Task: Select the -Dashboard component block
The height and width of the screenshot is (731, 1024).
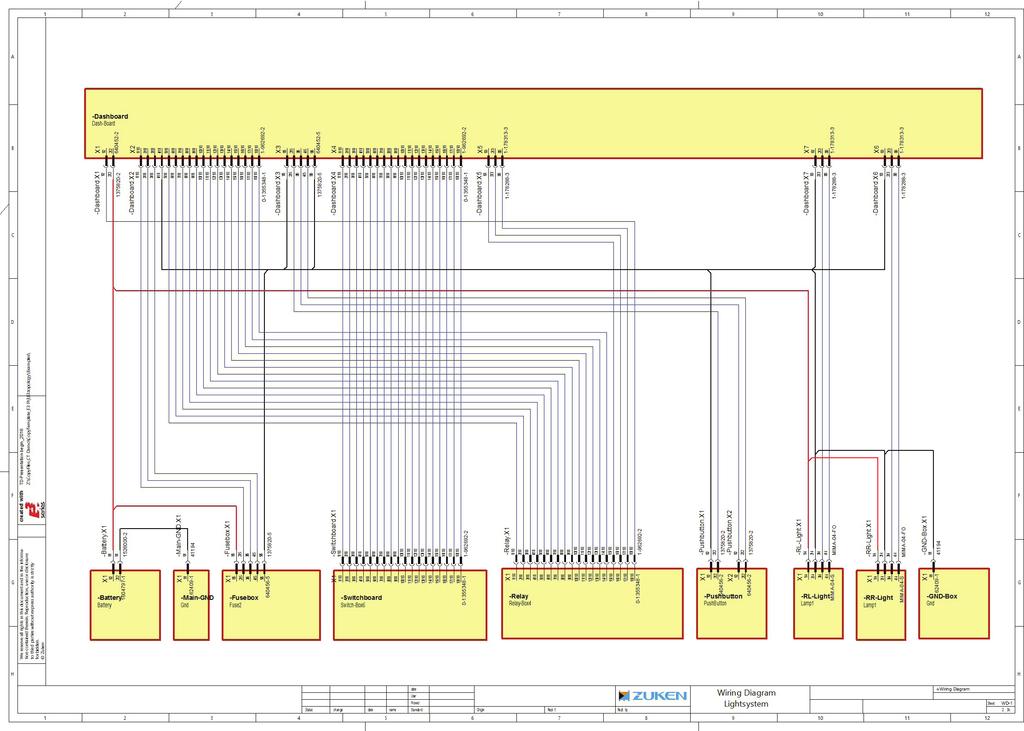Action: pyautogui.click(x=533, y=123)
